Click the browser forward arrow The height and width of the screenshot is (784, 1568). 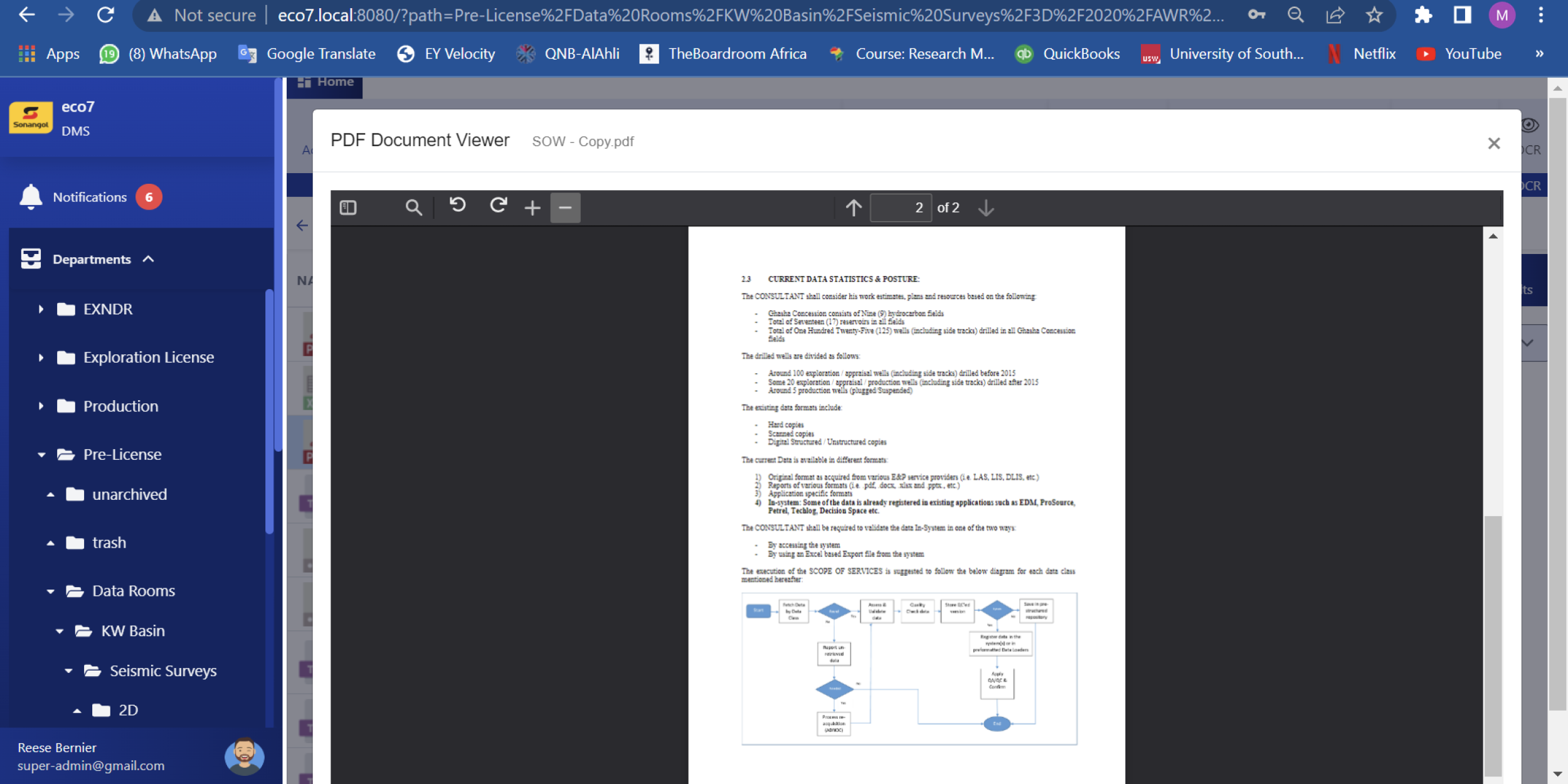click(x=65, y=14)
